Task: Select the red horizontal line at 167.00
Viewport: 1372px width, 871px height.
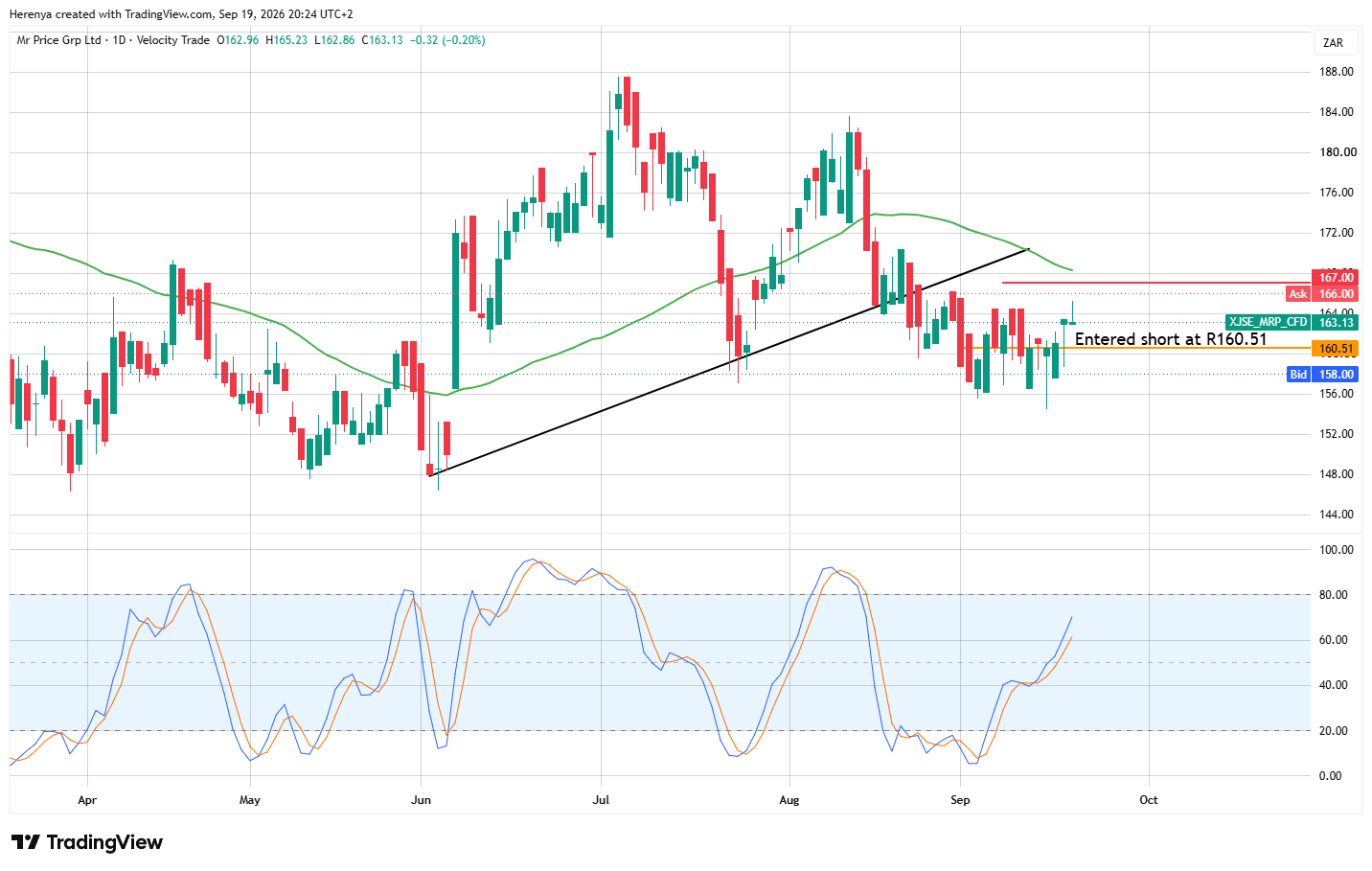Action: [1155, 283]
